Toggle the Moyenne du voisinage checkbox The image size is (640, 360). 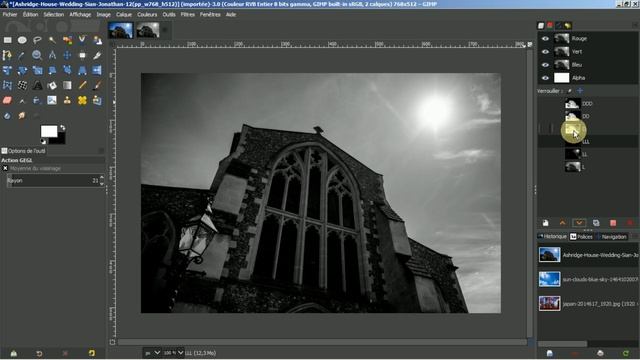5,168
